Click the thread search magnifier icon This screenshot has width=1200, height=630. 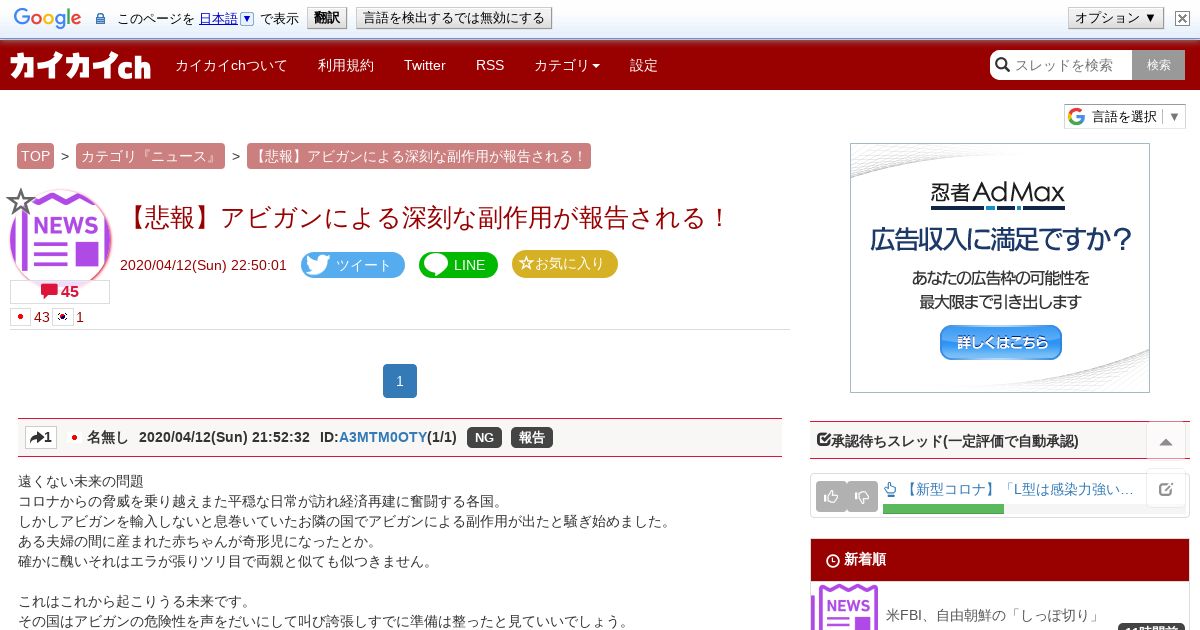[1002, 65]
